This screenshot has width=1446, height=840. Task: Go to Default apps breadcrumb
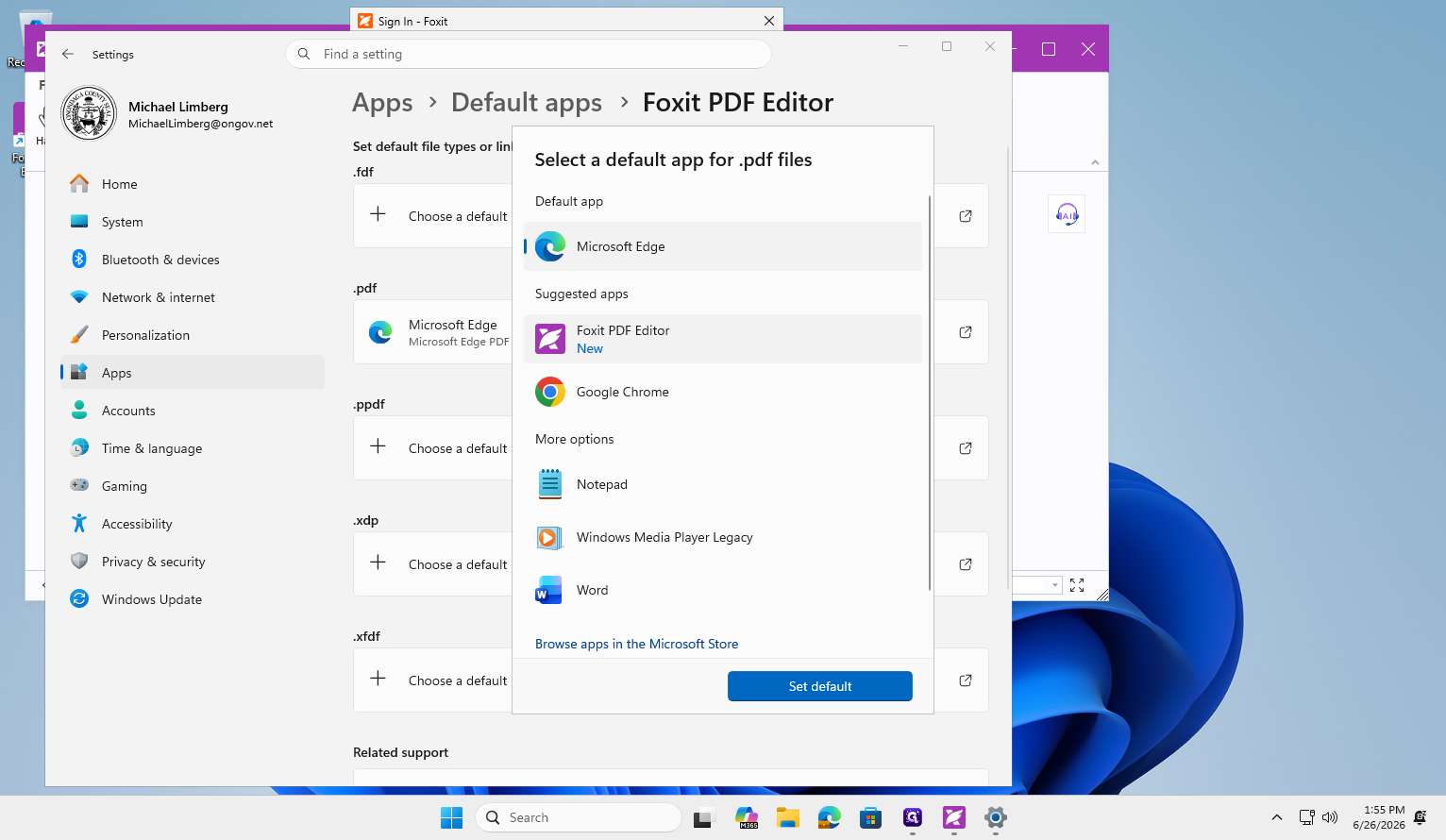tap(527, 102)
